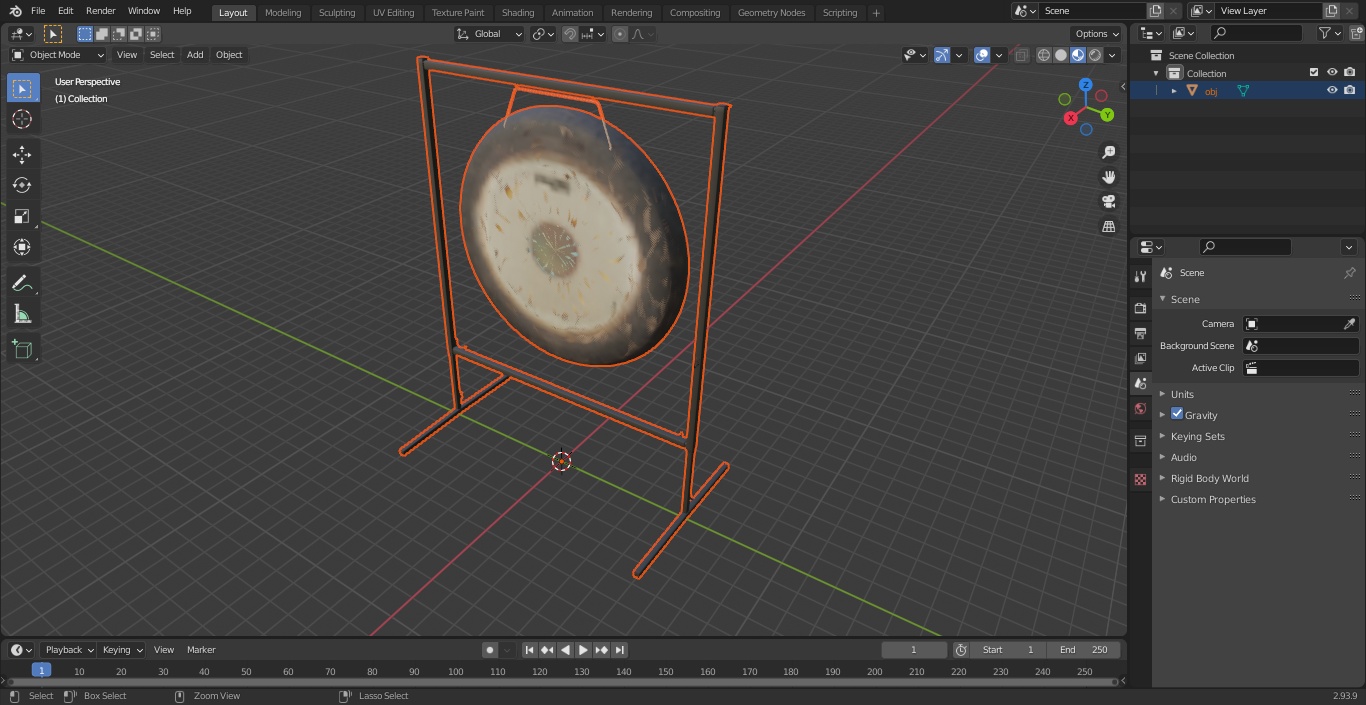Expand the Rigid Body World panel

tap(1209, 478)
